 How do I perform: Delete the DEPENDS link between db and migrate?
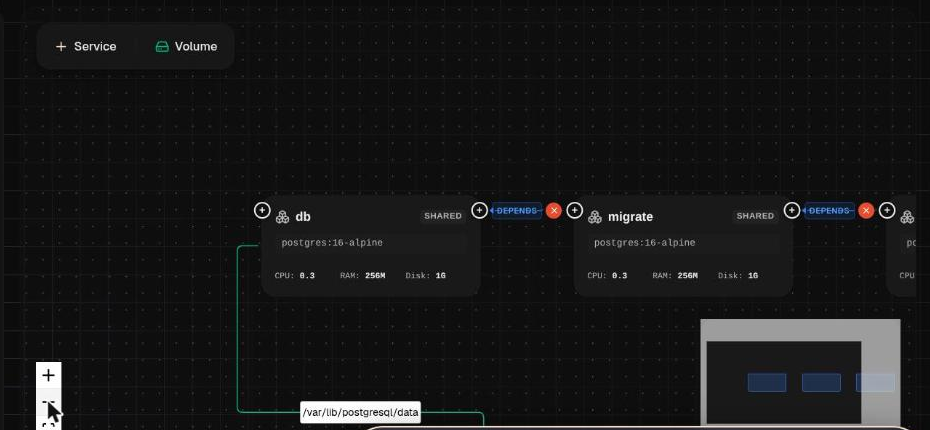pyautogui.click(x=554, y=211)
